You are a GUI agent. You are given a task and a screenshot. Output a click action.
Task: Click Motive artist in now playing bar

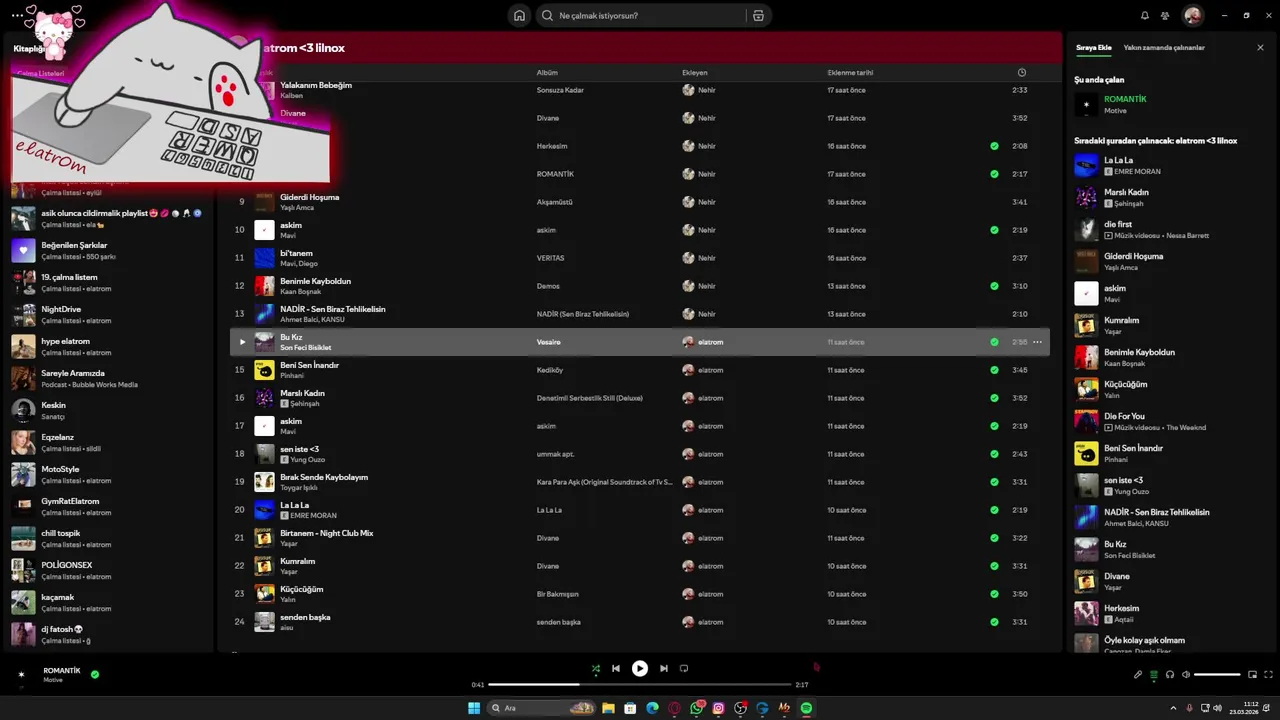click(x=53, y=680)
